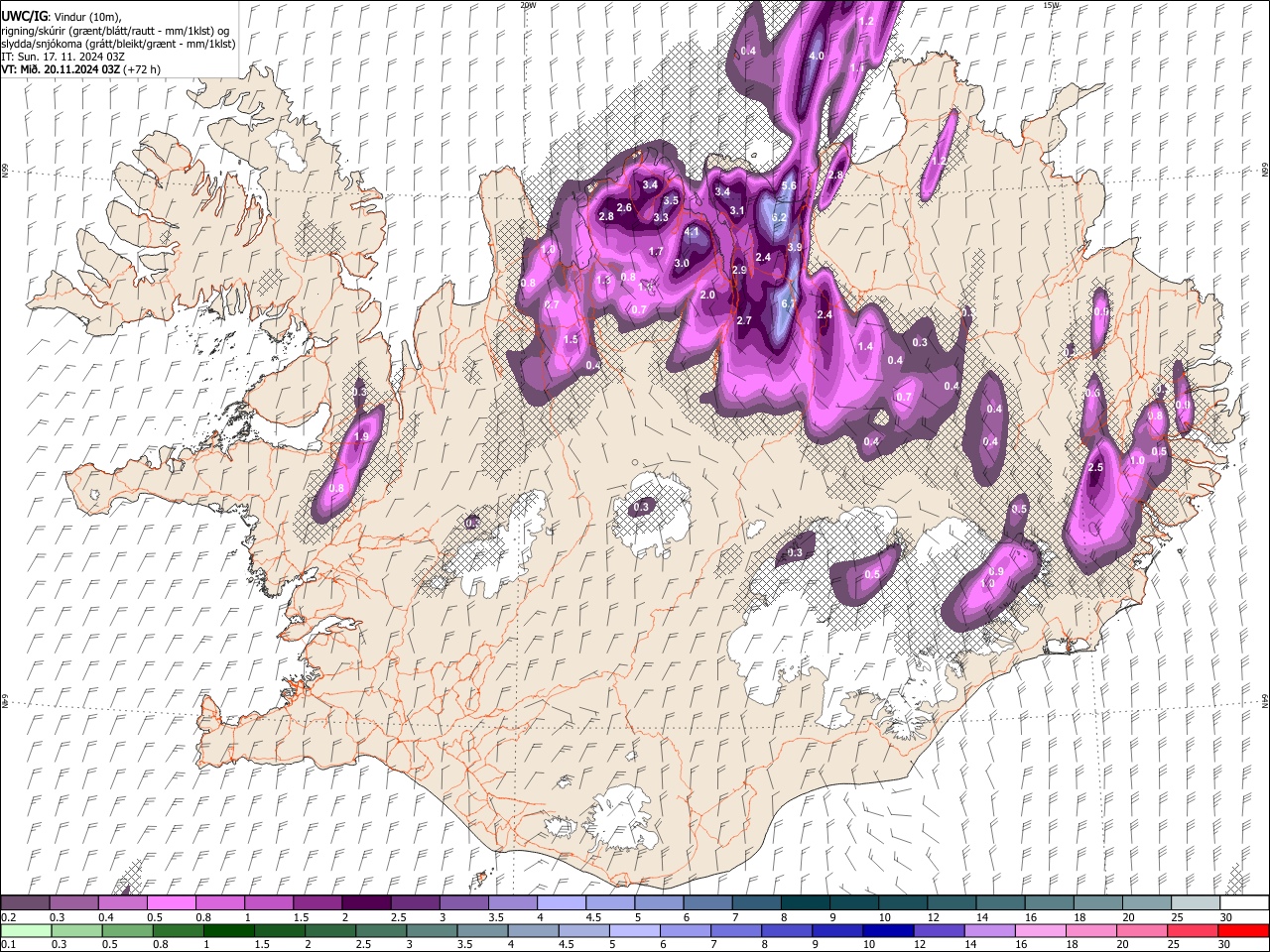Pick the 4 light-blue swatch in upper legend

coord(562,902)
